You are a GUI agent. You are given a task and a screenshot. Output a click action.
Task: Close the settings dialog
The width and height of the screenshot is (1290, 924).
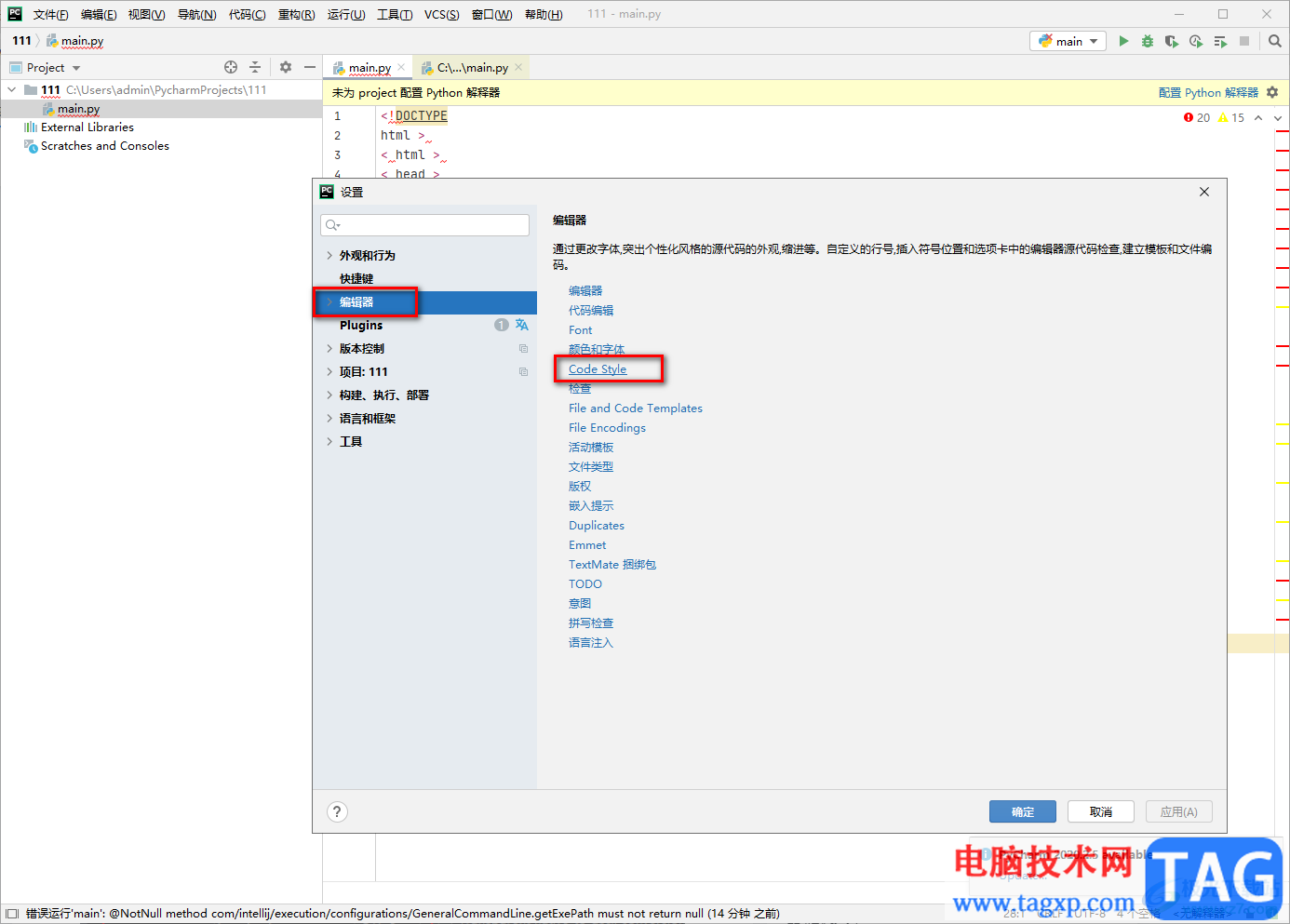tap(1204, 192)
